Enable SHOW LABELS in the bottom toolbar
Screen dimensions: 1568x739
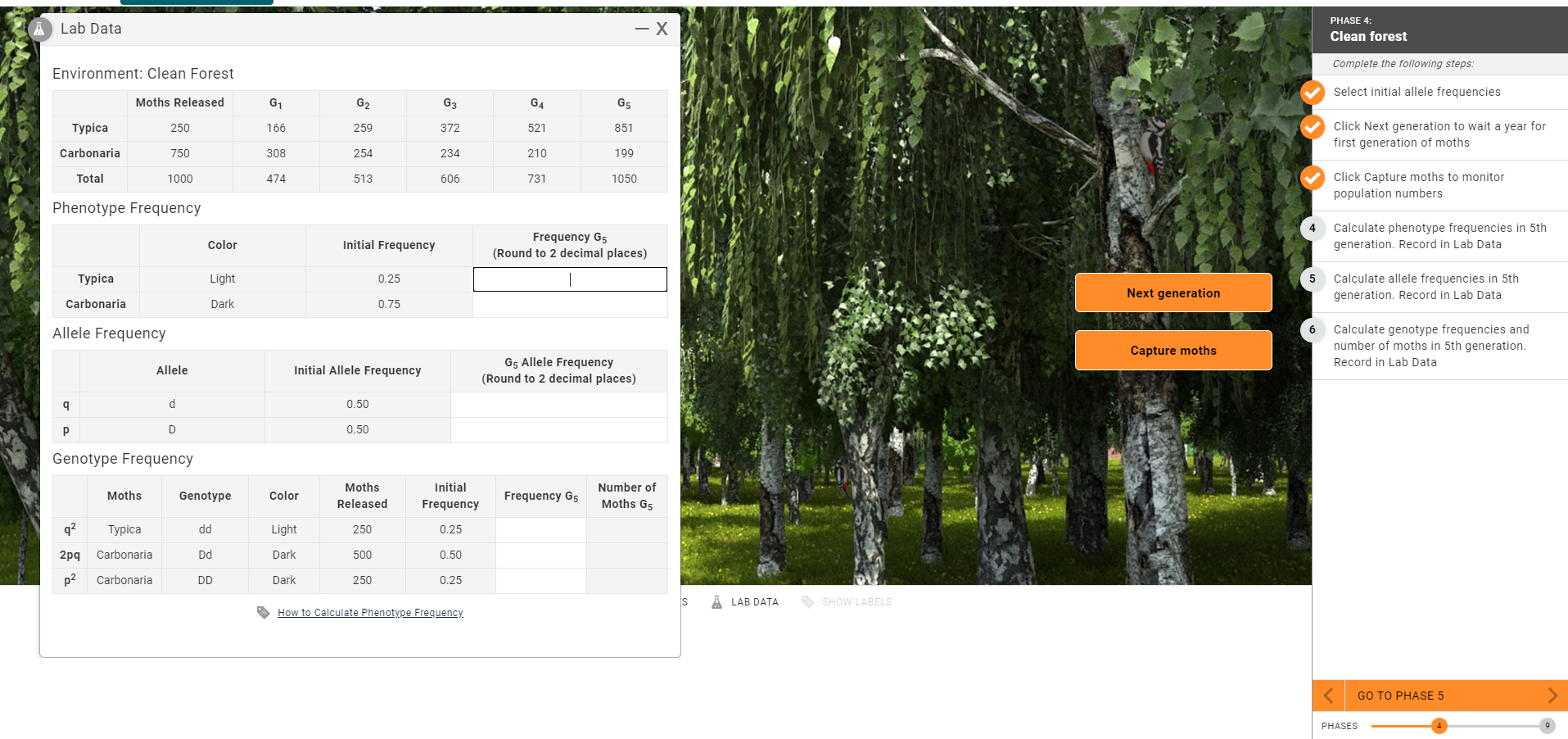tap(856, 601)
